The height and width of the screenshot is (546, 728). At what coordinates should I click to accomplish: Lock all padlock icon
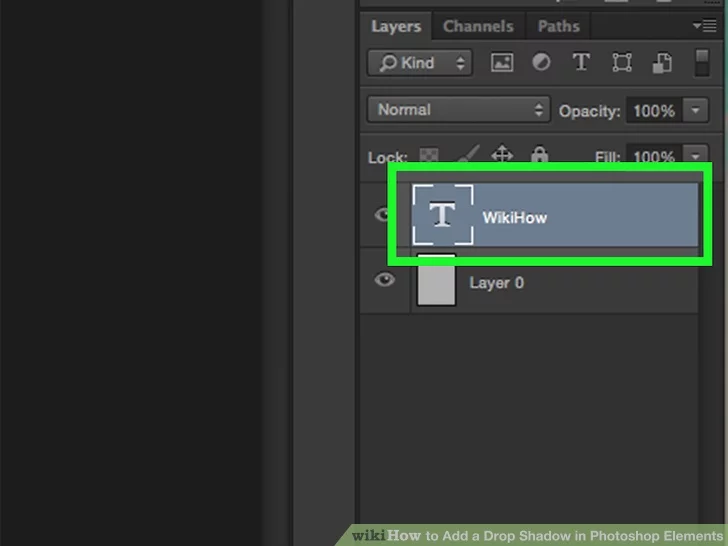[540, 153]
